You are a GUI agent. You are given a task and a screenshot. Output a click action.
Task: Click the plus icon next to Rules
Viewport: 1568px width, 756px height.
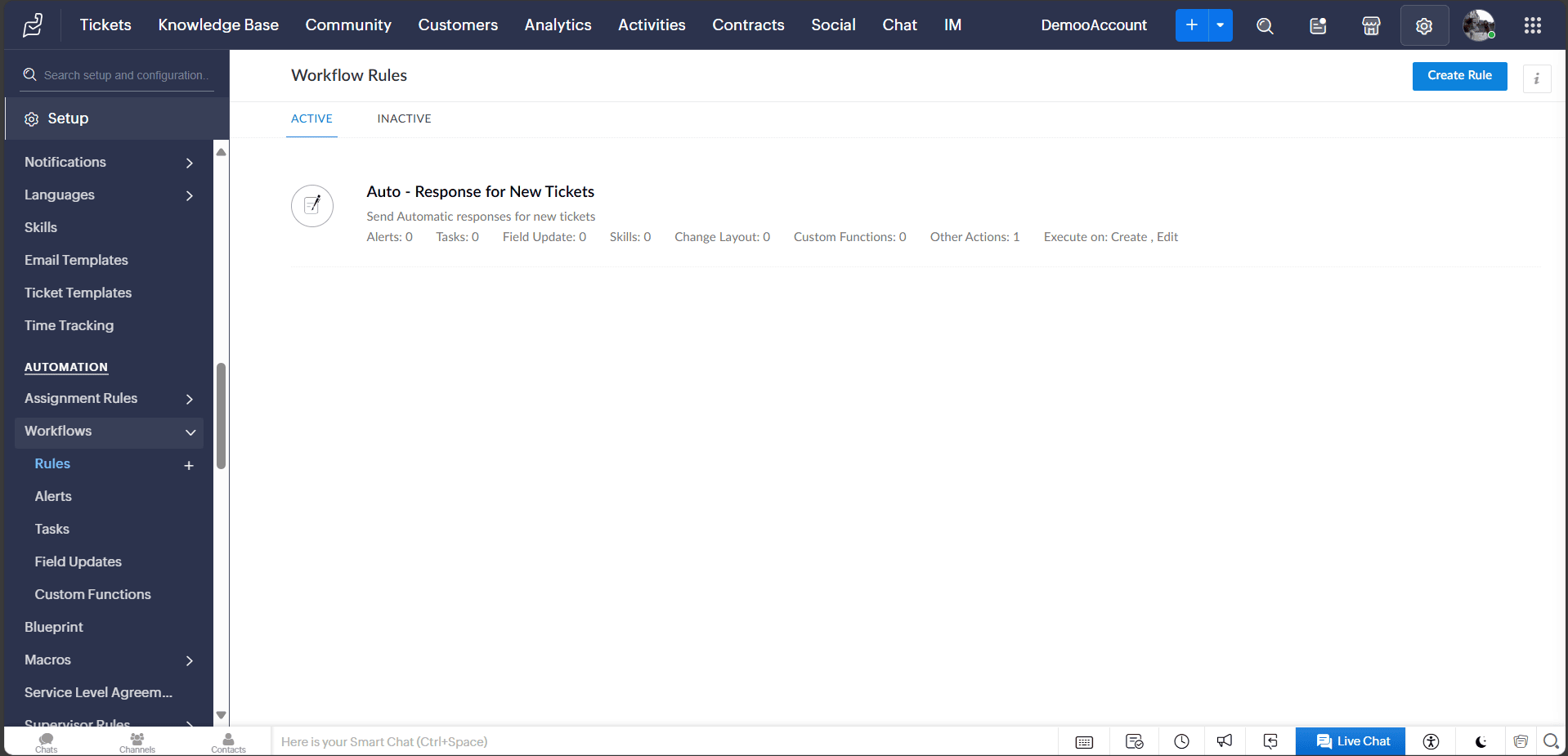(x=189, y=465)
